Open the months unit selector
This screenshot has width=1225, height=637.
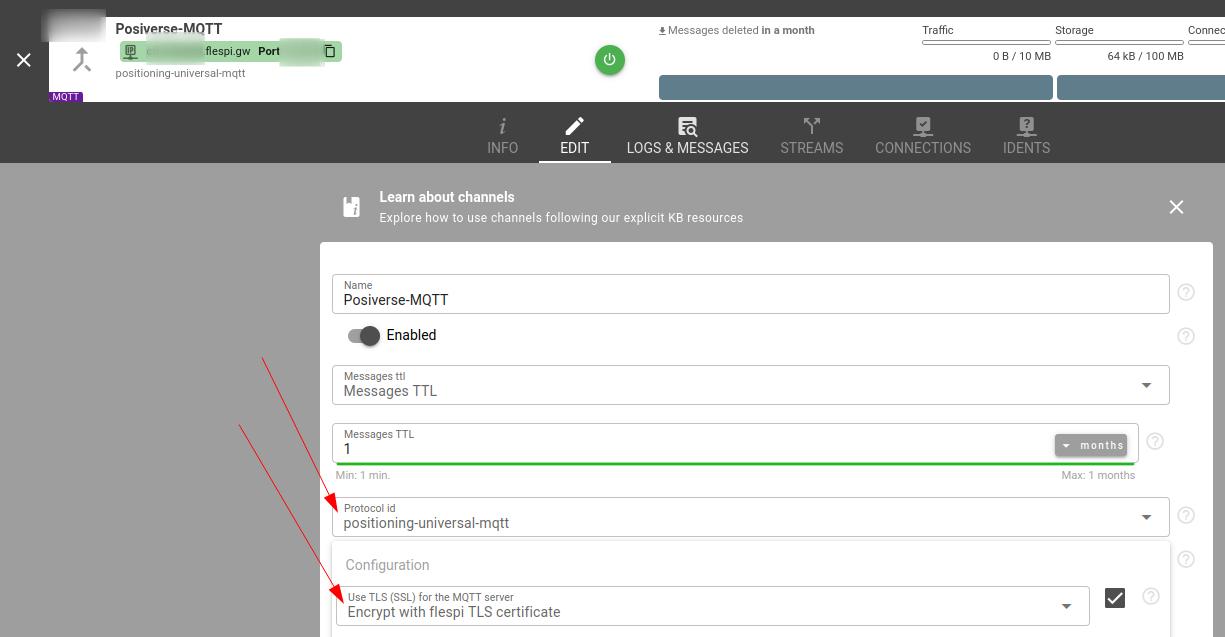click(x=1091, y=445)
